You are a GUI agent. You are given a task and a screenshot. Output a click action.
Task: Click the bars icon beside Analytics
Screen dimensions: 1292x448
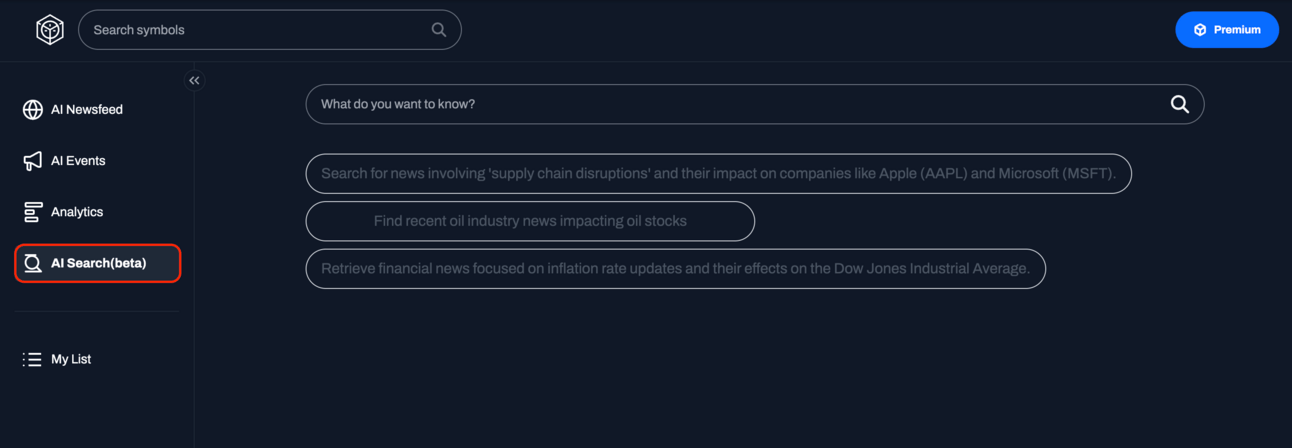point(33,212)
